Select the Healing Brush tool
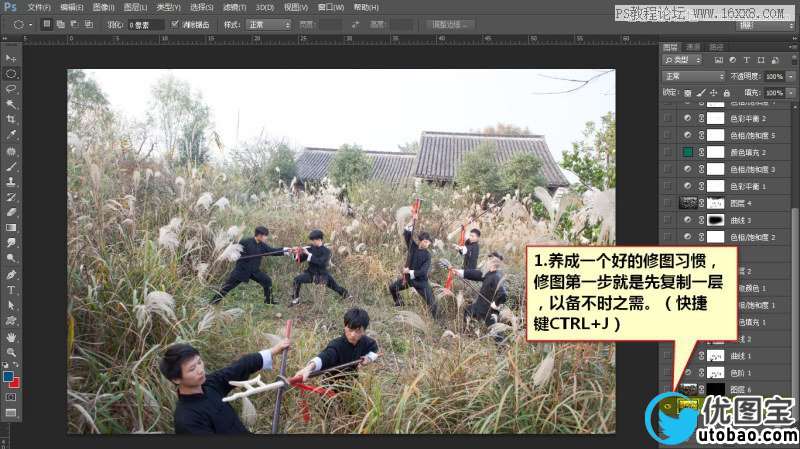 pyautogui.click(x=11, y=151)
